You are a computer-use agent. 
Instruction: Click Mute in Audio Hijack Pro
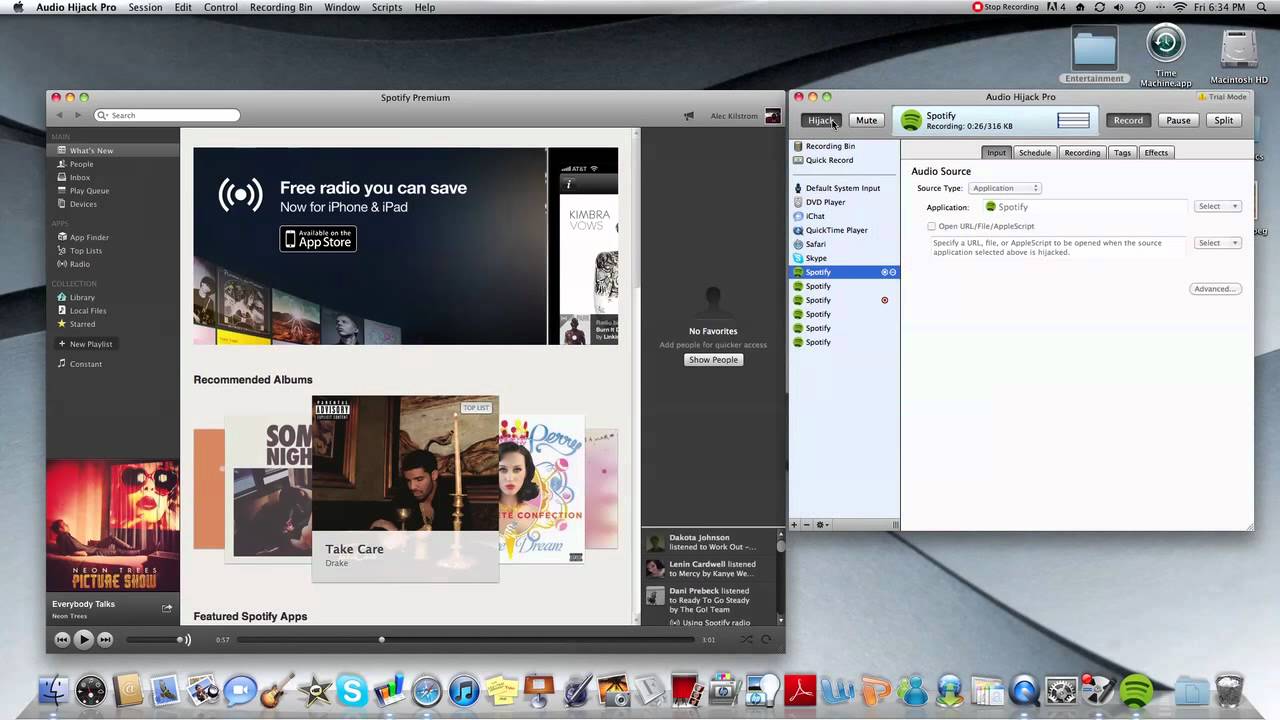[x=866, y=120]
